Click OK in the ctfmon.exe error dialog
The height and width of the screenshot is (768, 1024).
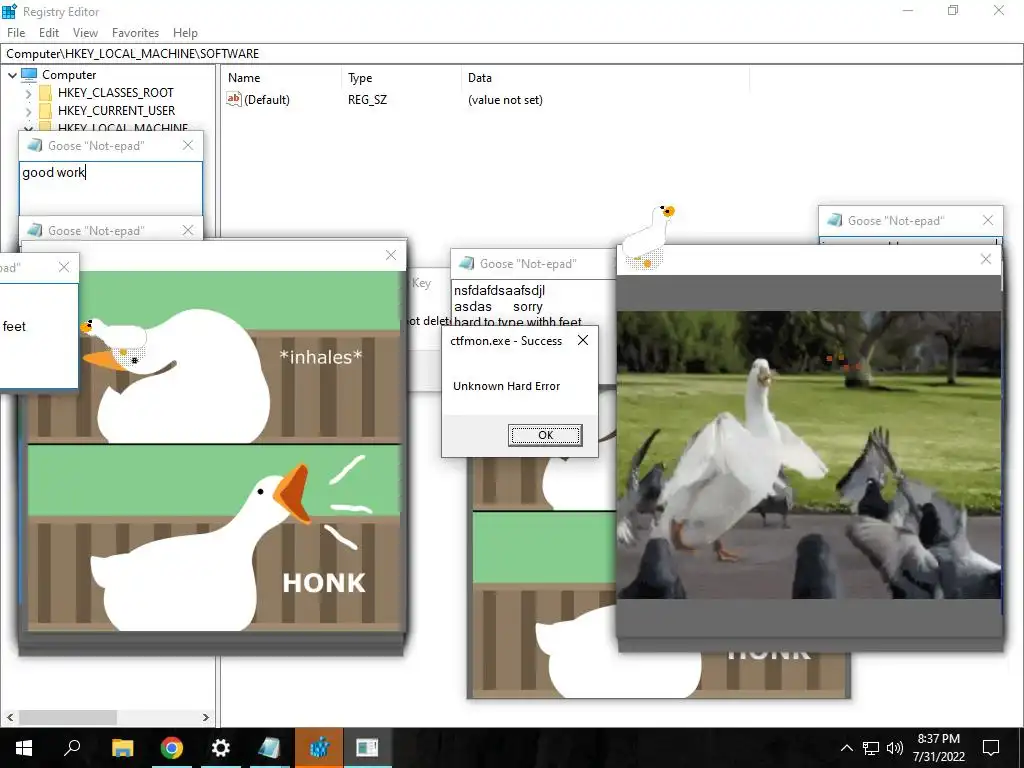coord(545,435)
